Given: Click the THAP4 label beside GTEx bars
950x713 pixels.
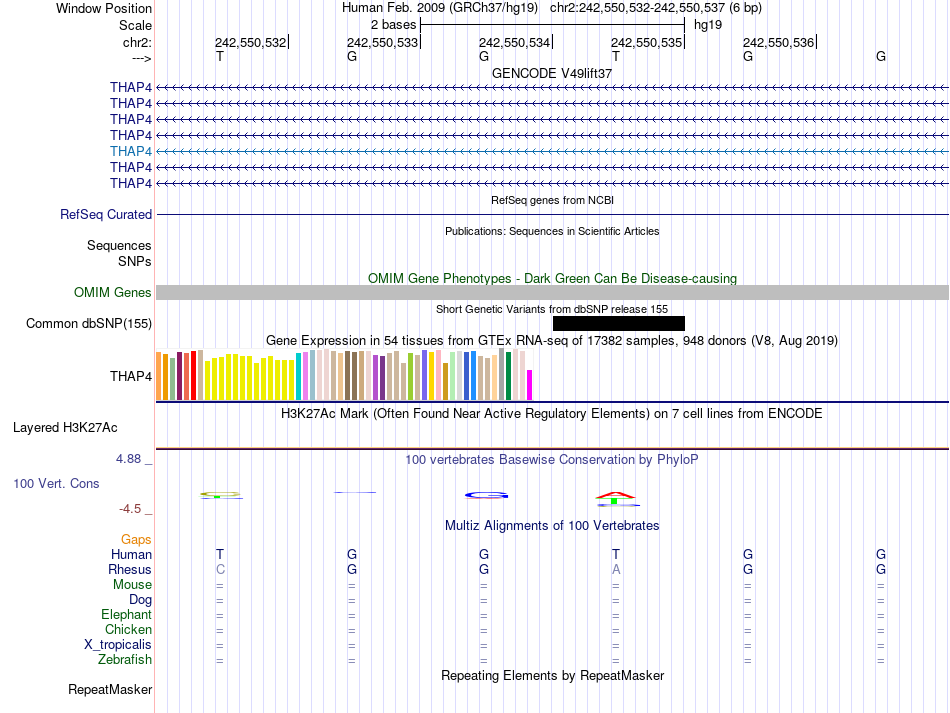Looking at the screenshot, I should point(131,376).
